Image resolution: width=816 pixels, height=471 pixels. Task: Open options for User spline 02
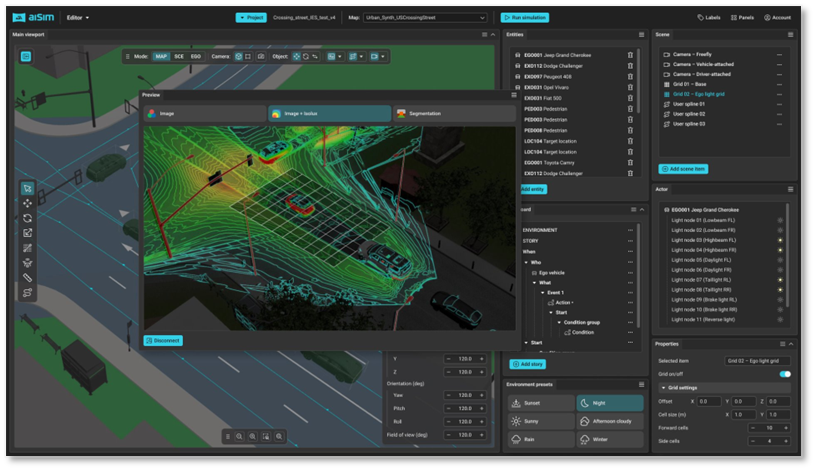779,114
